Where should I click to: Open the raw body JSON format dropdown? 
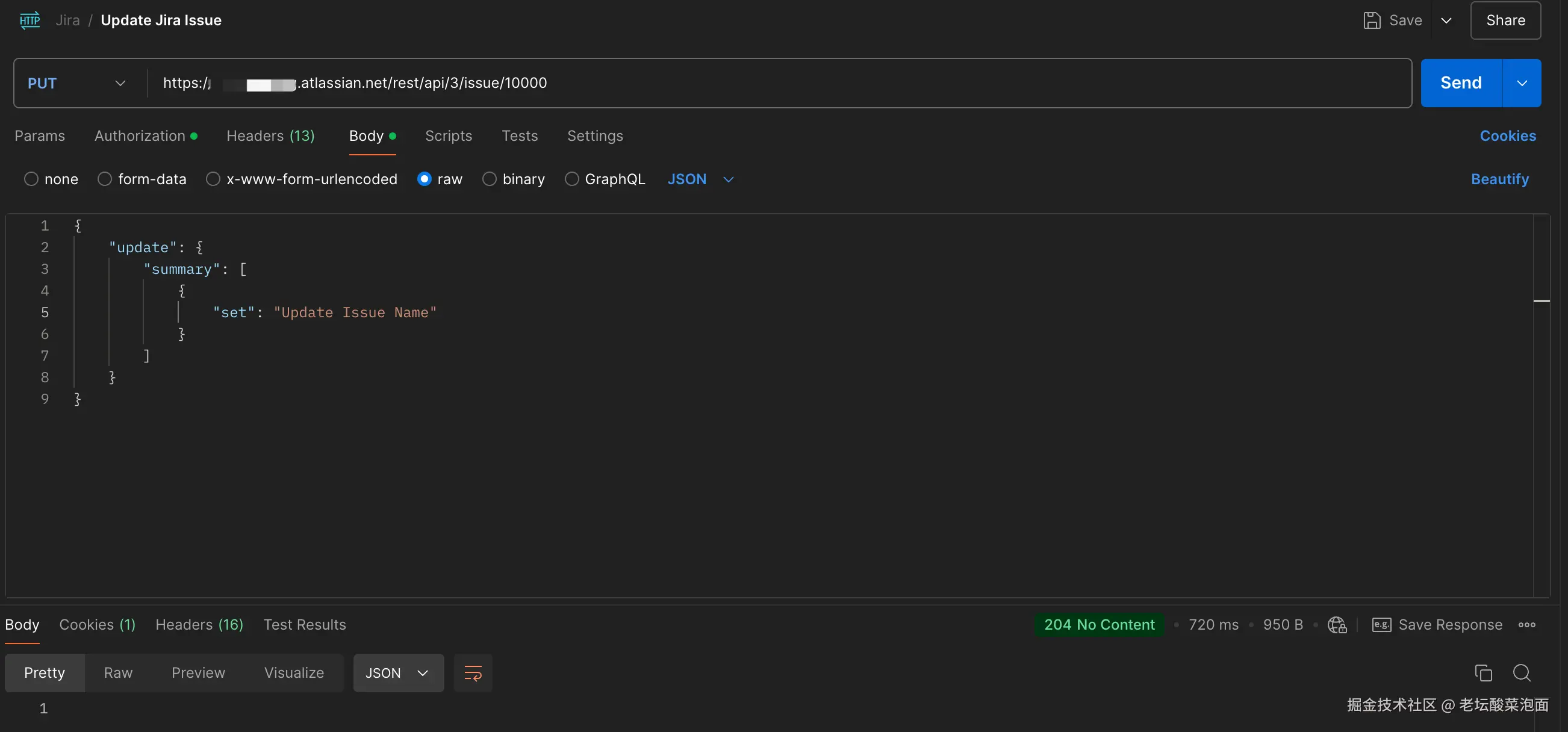(701, 179)
